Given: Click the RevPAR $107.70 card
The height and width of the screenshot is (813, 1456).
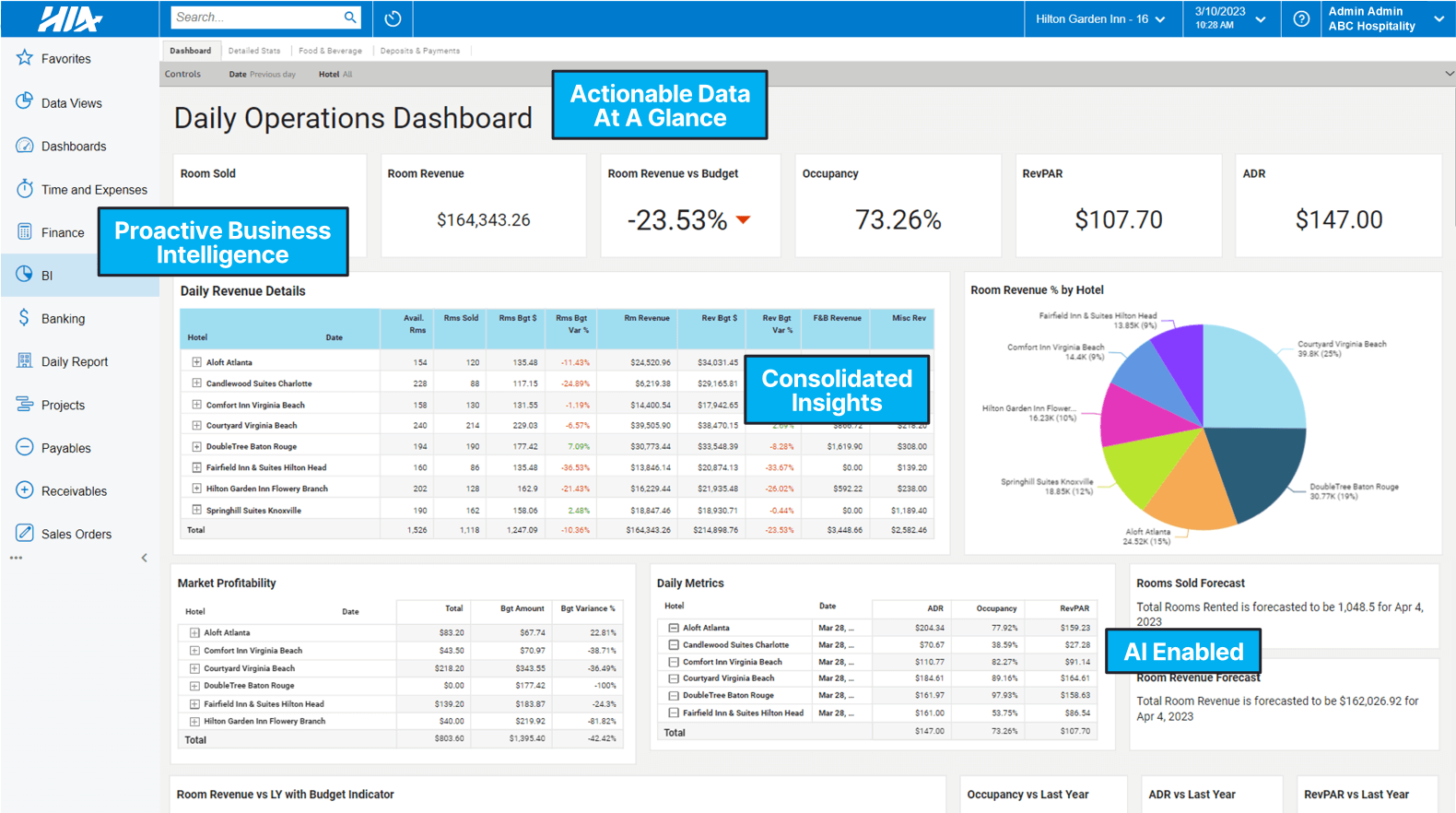Looking at the screenshot, I should click(1119, 206).
